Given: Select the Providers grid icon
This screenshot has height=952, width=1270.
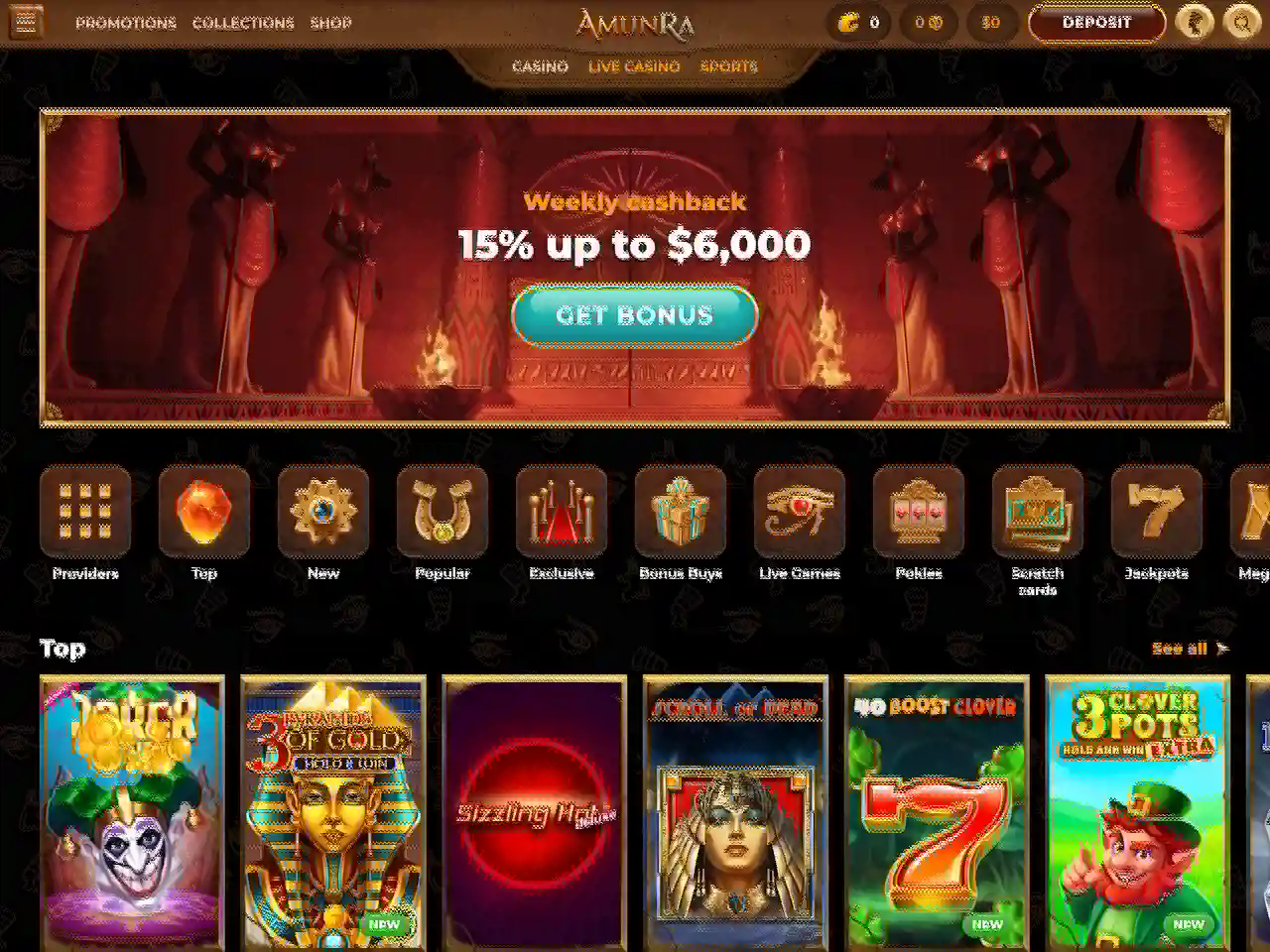Looking at the screenshot, I should (x=85, y=512).
